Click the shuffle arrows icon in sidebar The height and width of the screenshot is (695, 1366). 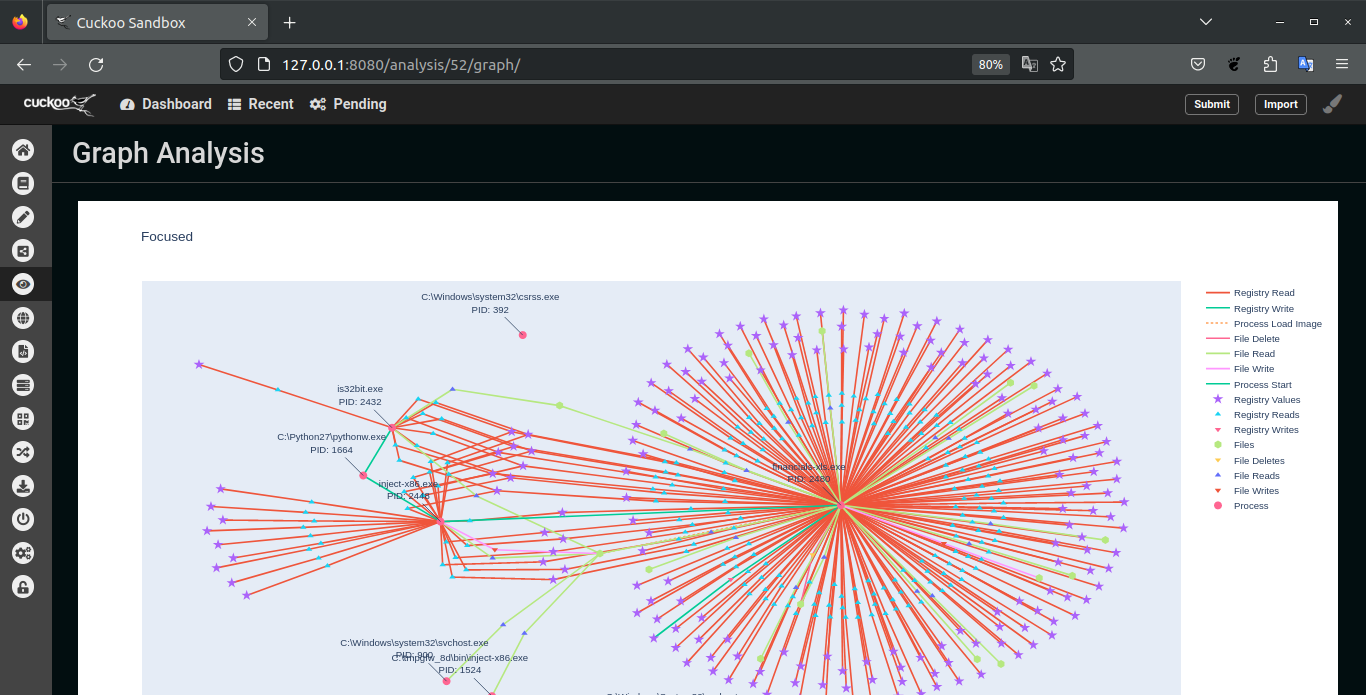23,452
